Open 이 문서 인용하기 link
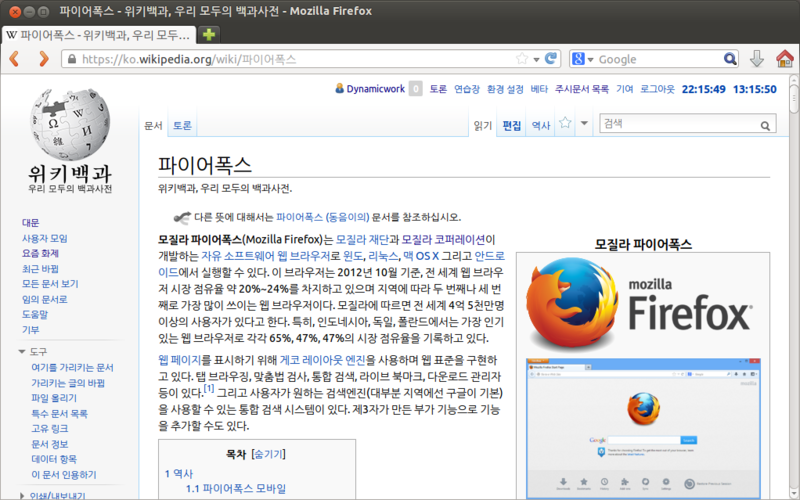Viewport: 800px width, 500px height. coord(64,474)
